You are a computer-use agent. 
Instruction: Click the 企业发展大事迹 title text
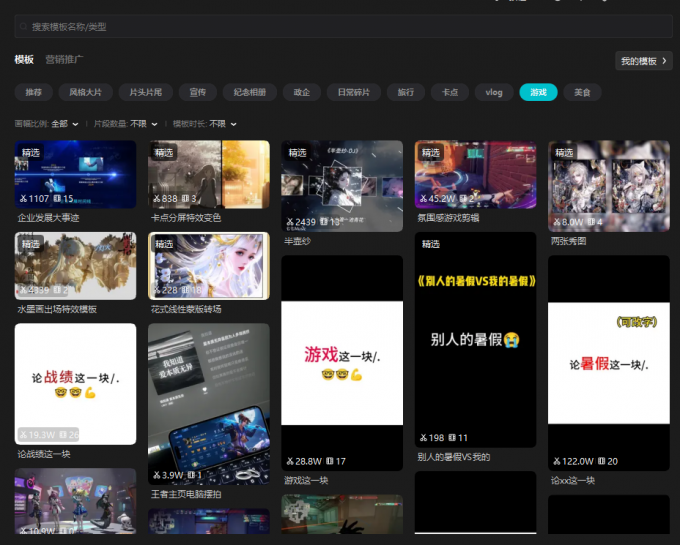pos(48,218)
